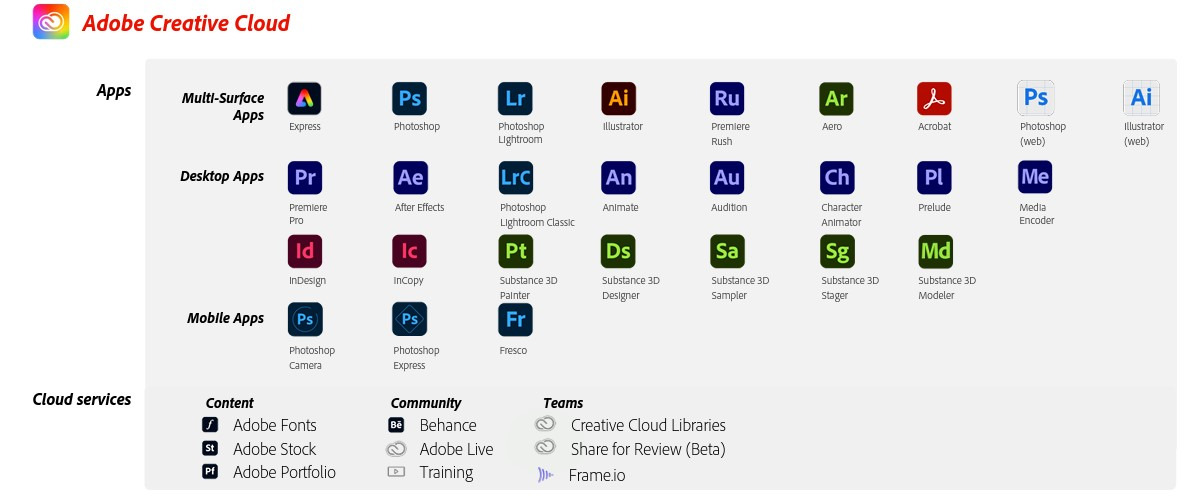Click the InCopy Ic icon

pos(409,252)
